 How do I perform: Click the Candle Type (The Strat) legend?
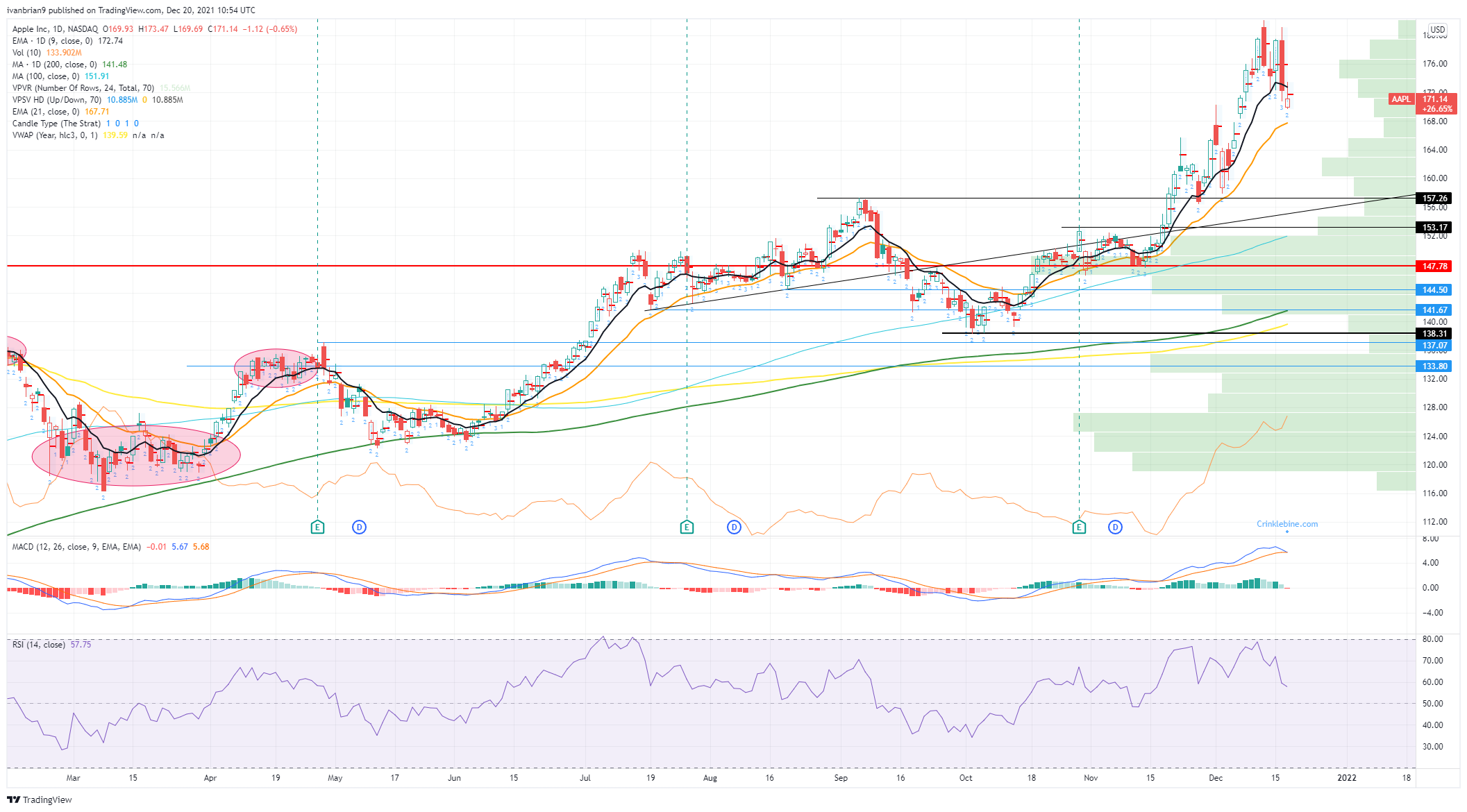[75, 124]
